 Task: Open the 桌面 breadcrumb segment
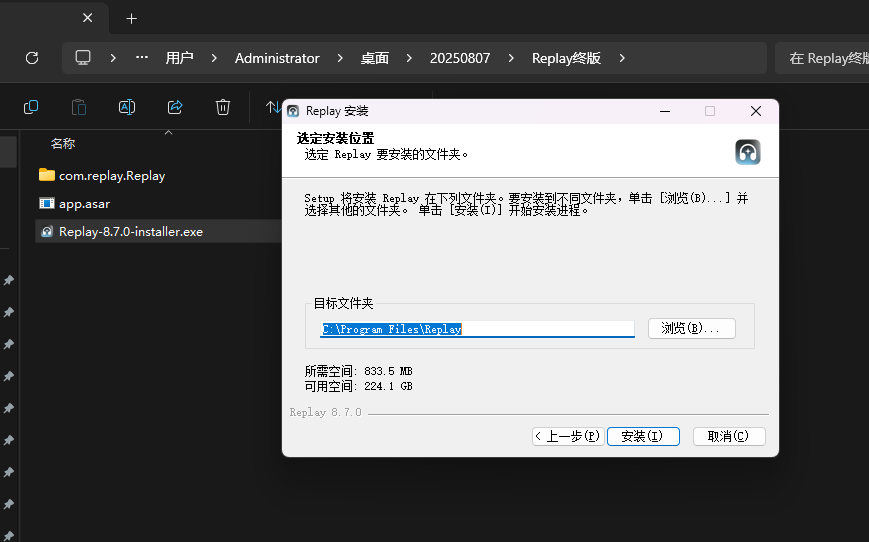point(375,58)
